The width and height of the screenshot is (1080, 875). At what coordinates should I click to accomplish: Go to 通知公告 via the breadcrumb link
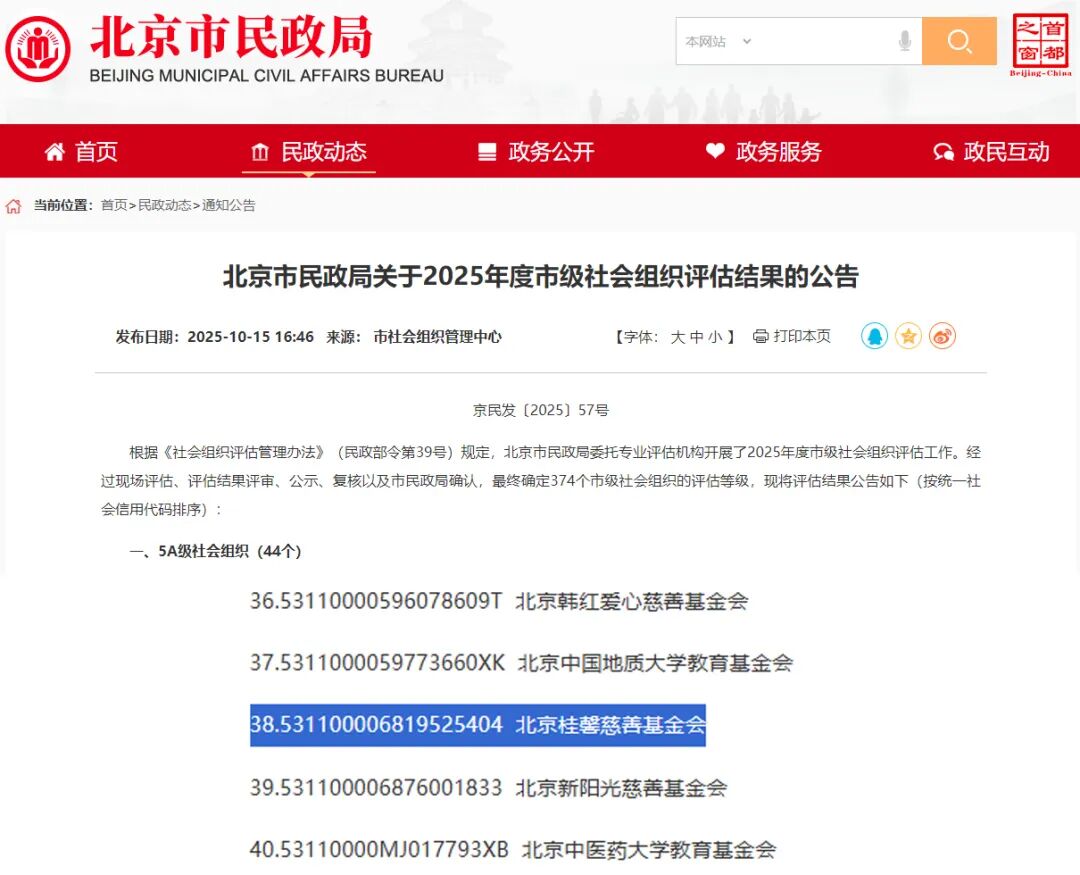tap(232, 206)
